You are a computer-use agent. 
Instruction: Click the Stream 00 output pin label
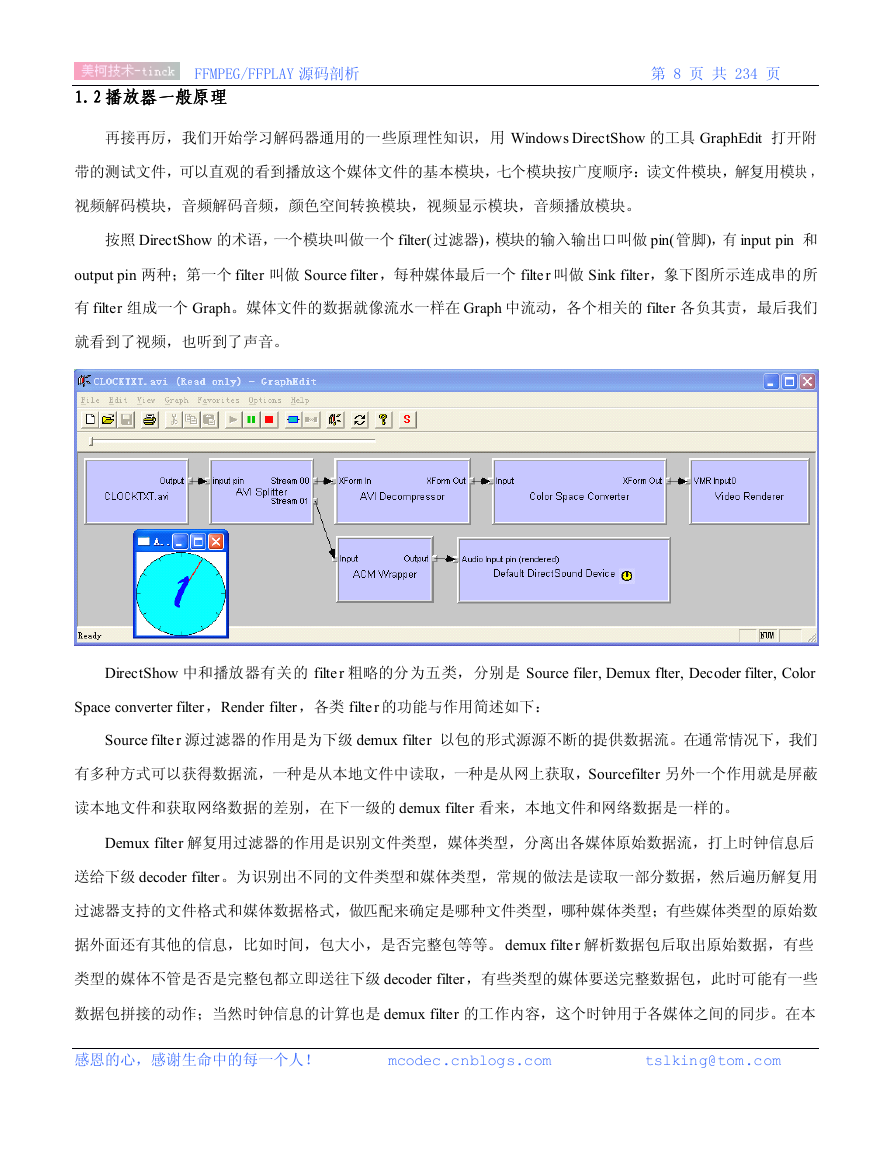(x=290, y=481)
